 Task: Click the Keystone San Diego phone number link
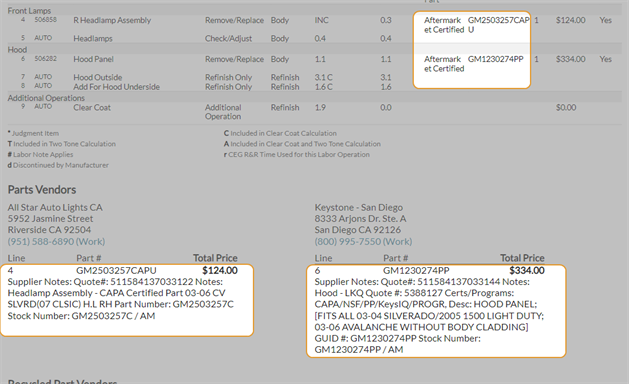(363, 242)
